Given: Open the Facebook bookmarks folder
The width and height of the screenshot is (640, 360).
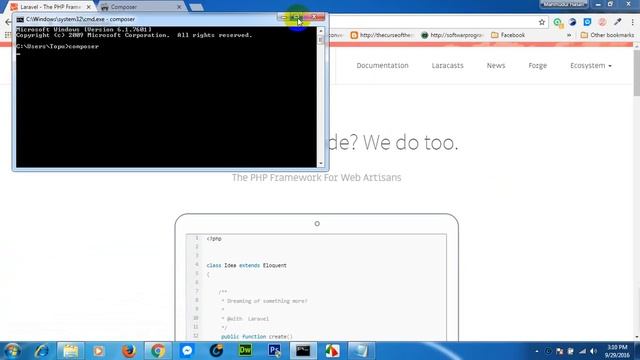Looking at the screenshot, I should coord(508,35).
